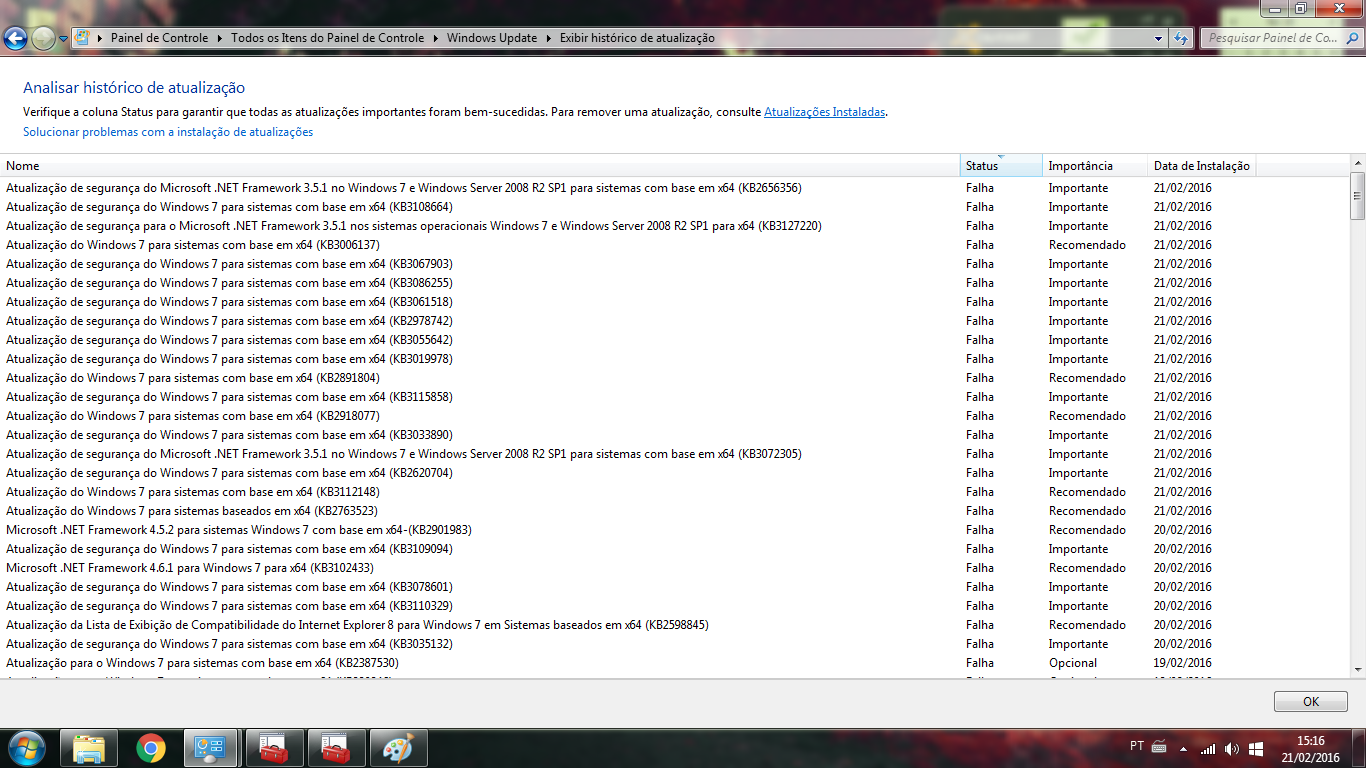This screenshot has height=768, width=1366.
Task: Select the row containing KB3127220
Action: pos(675,226)
